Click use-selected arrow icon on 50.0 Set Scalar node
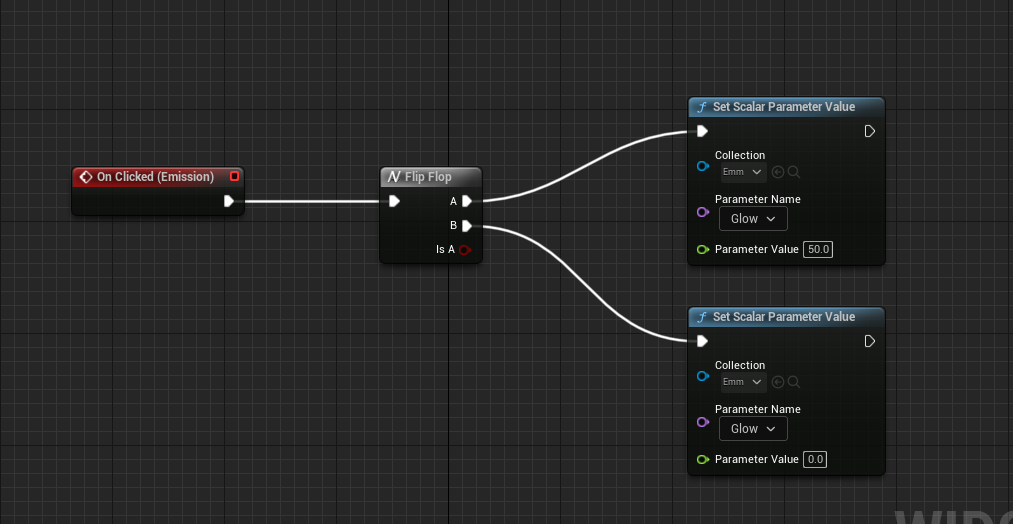The width and height of the screenshot is (1013, 524). pos(778,172)
